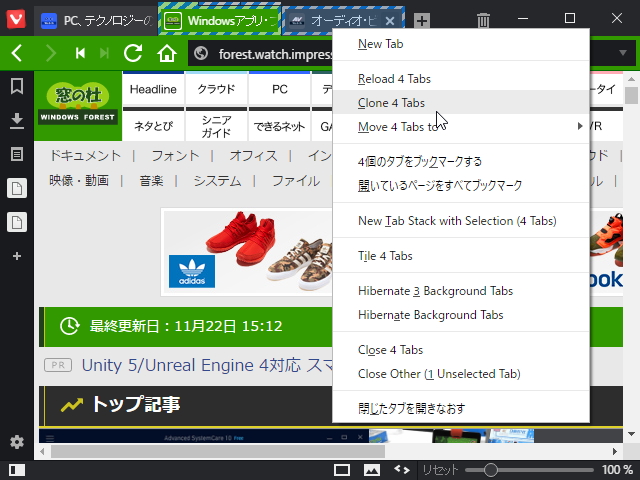Reload the current page
This screenshot has width=640, height=480.
coord(133,53)
